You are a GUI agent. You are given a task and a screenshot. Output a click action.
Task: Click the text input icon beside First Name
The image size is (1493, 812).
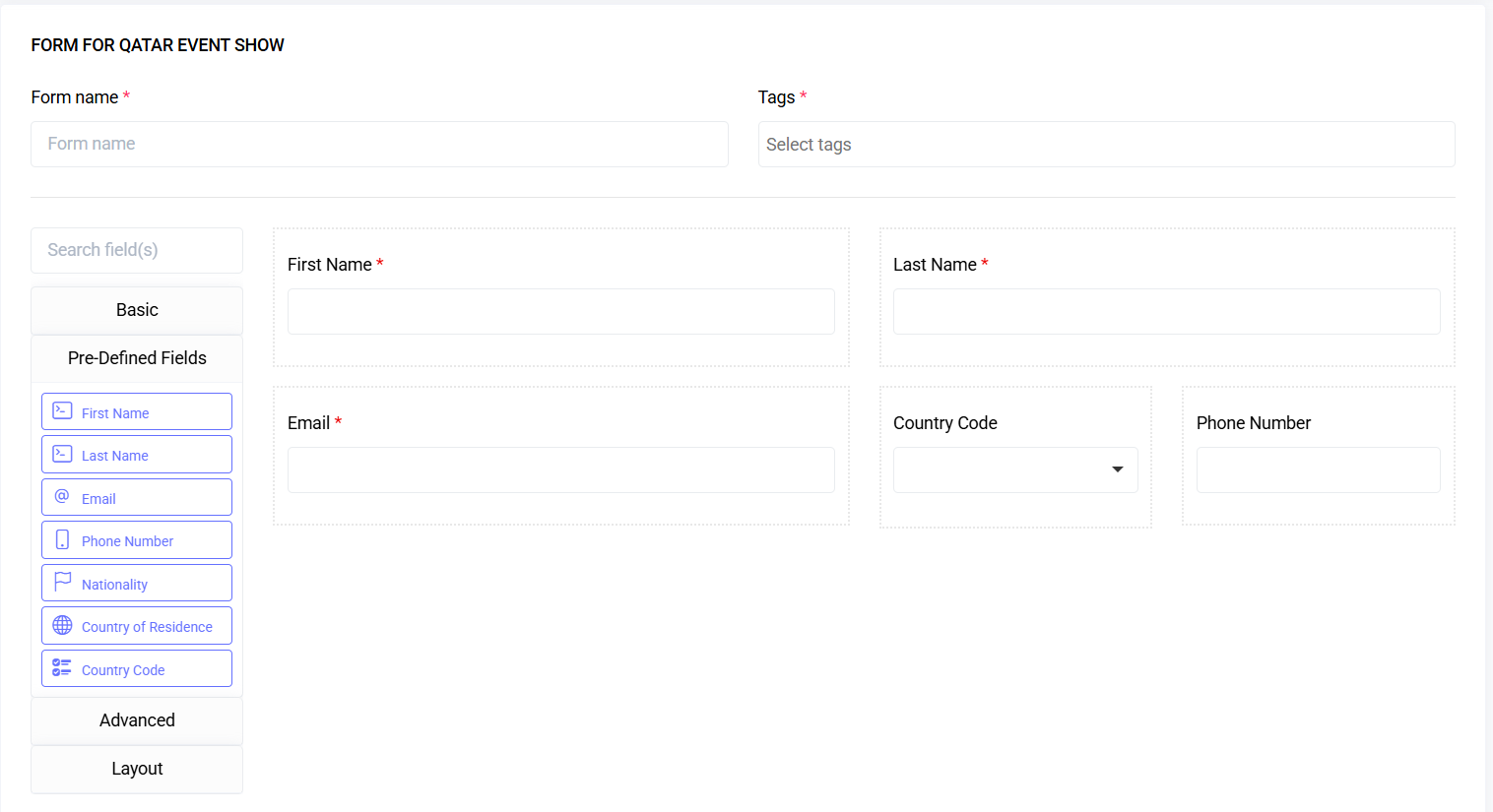coord(64,410)
